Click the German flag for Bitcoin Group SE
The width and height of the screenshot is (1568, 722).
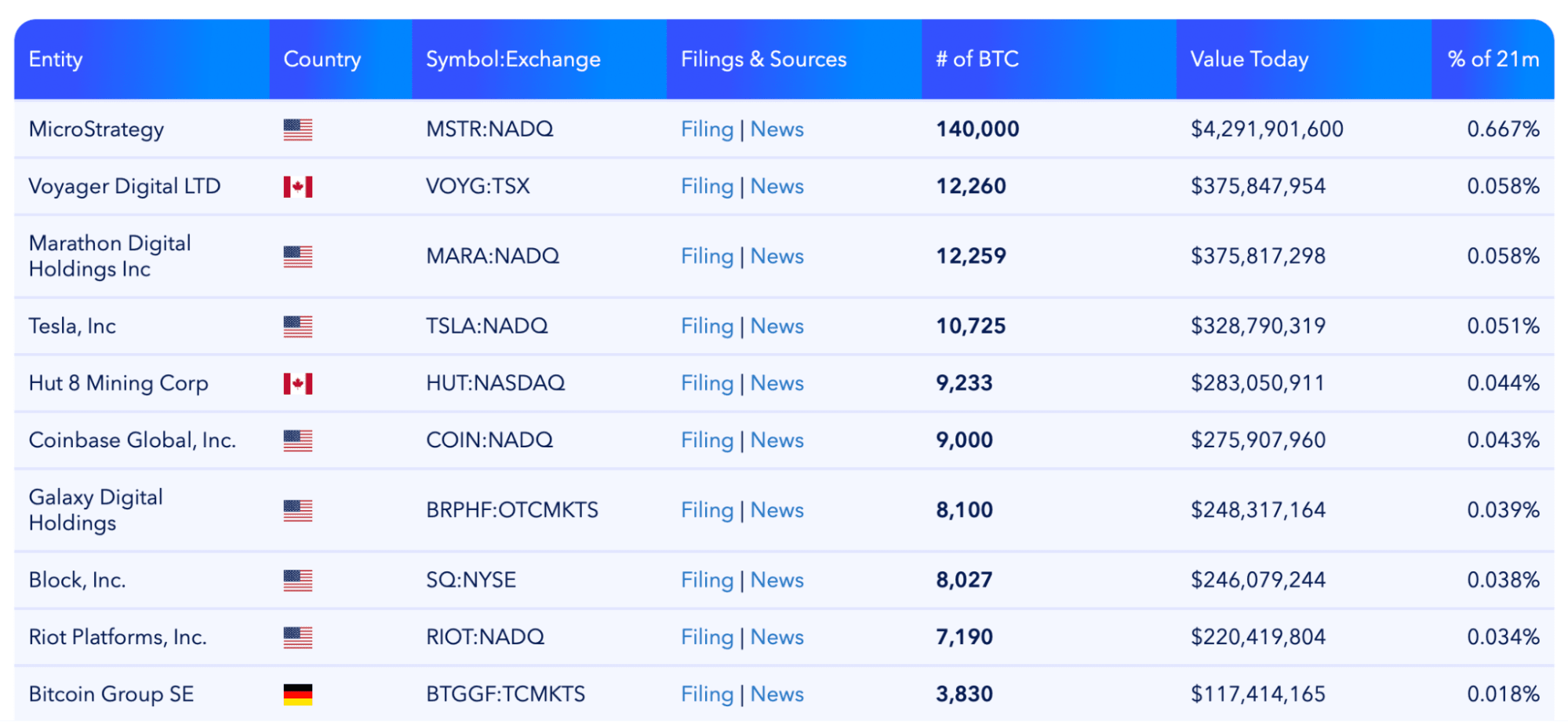click(298, 695)
